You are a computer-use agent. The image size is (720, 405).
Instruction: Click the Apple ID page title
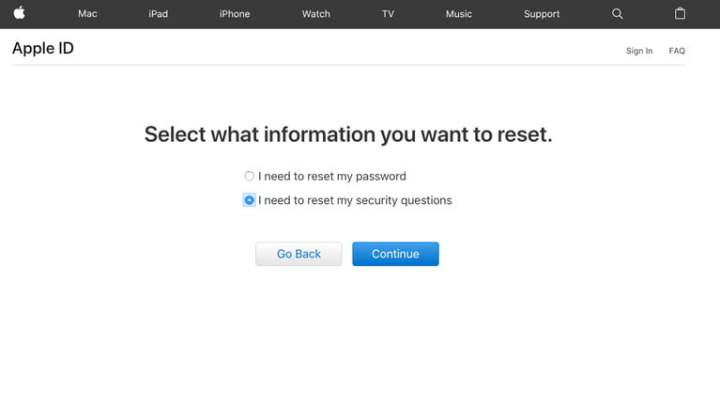pyautogui.click(x=43, y=48)
